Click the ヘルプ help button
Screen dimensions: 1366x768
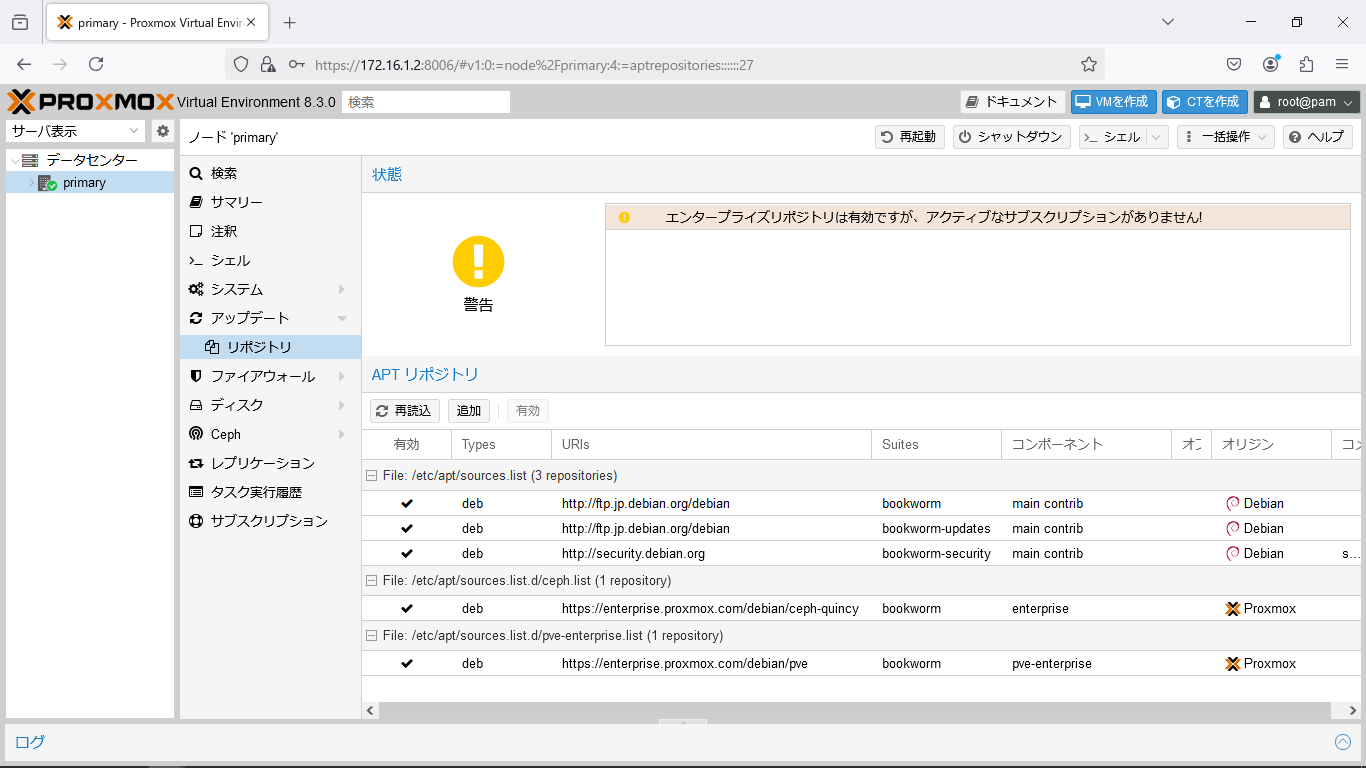tap(1317, 137)
